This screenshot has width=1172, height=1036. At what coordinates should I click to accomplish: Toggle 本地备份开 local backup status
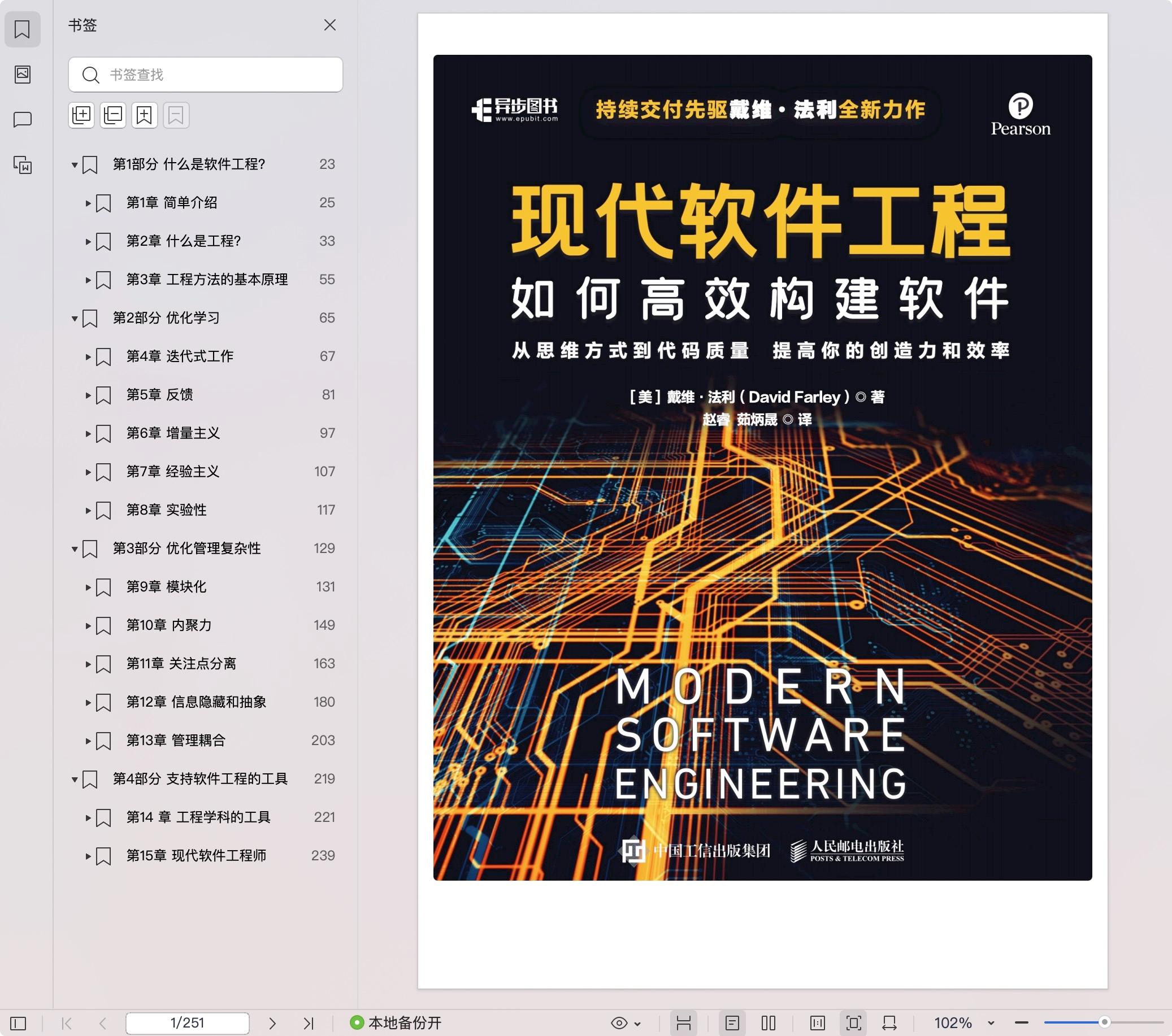(396, 1023)
